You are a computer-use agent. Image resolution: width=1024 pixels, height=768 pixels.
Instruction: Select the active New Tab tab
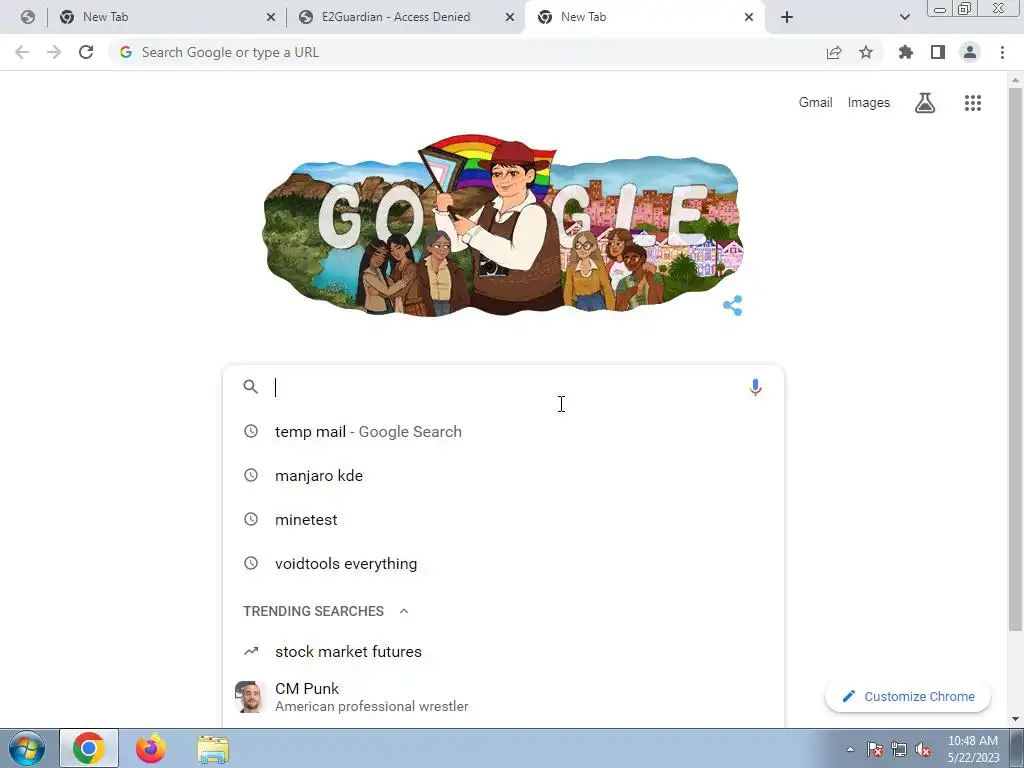click(643, 17)
